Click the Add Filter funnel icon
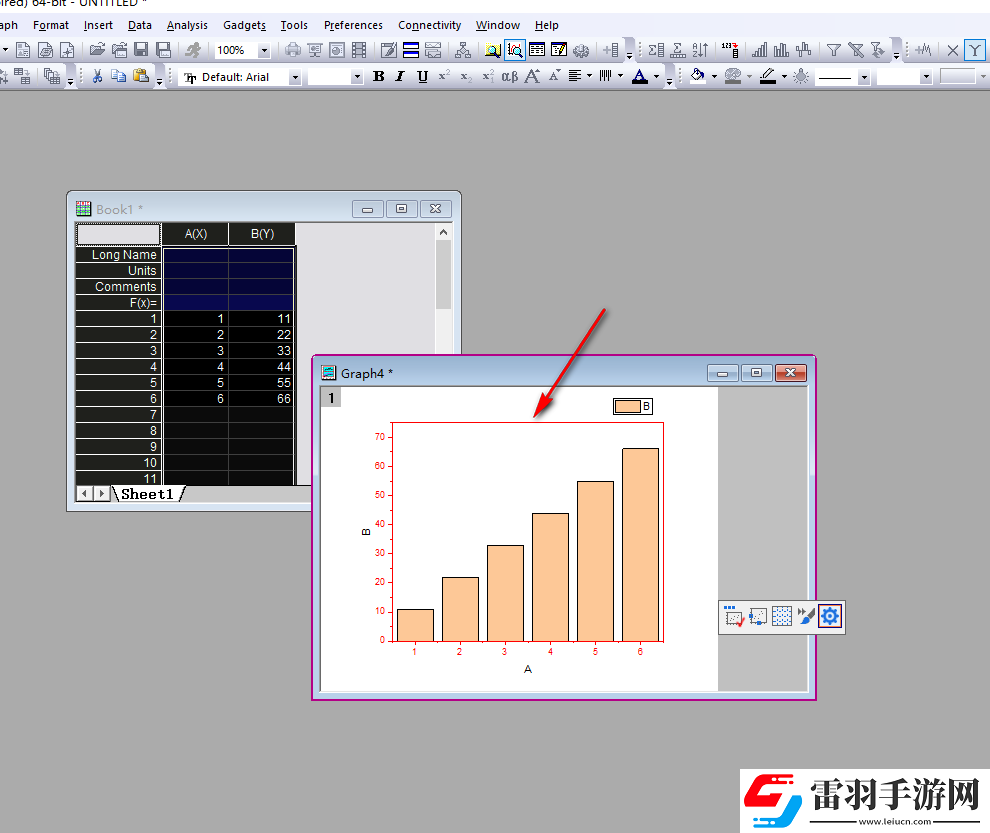The height and width of the screenshot is (833, 990). [x=833, y=50]
